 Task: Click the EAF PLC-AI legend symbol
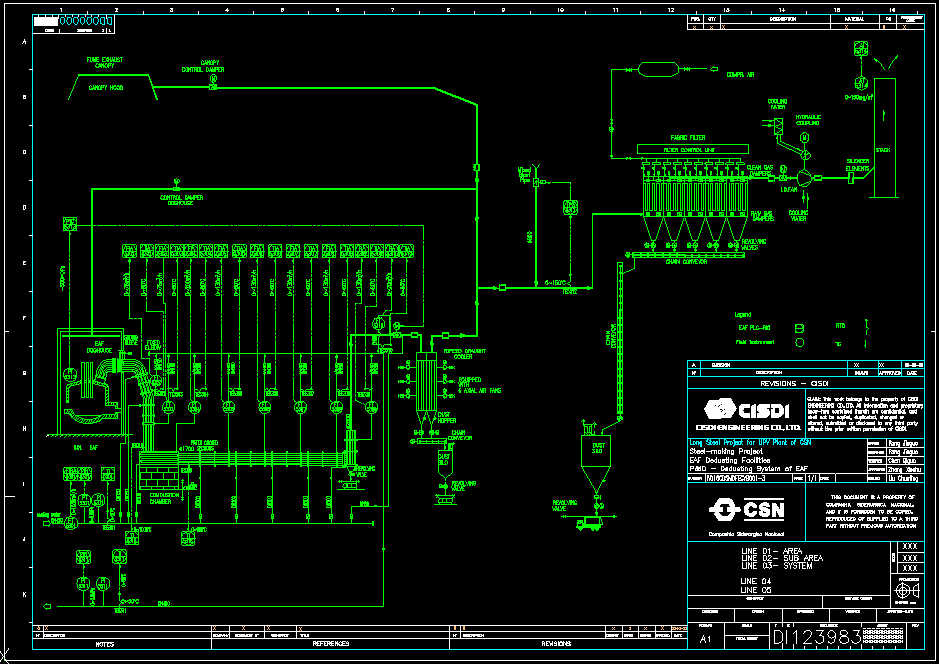pyautogui.click(x=799, y=328)
